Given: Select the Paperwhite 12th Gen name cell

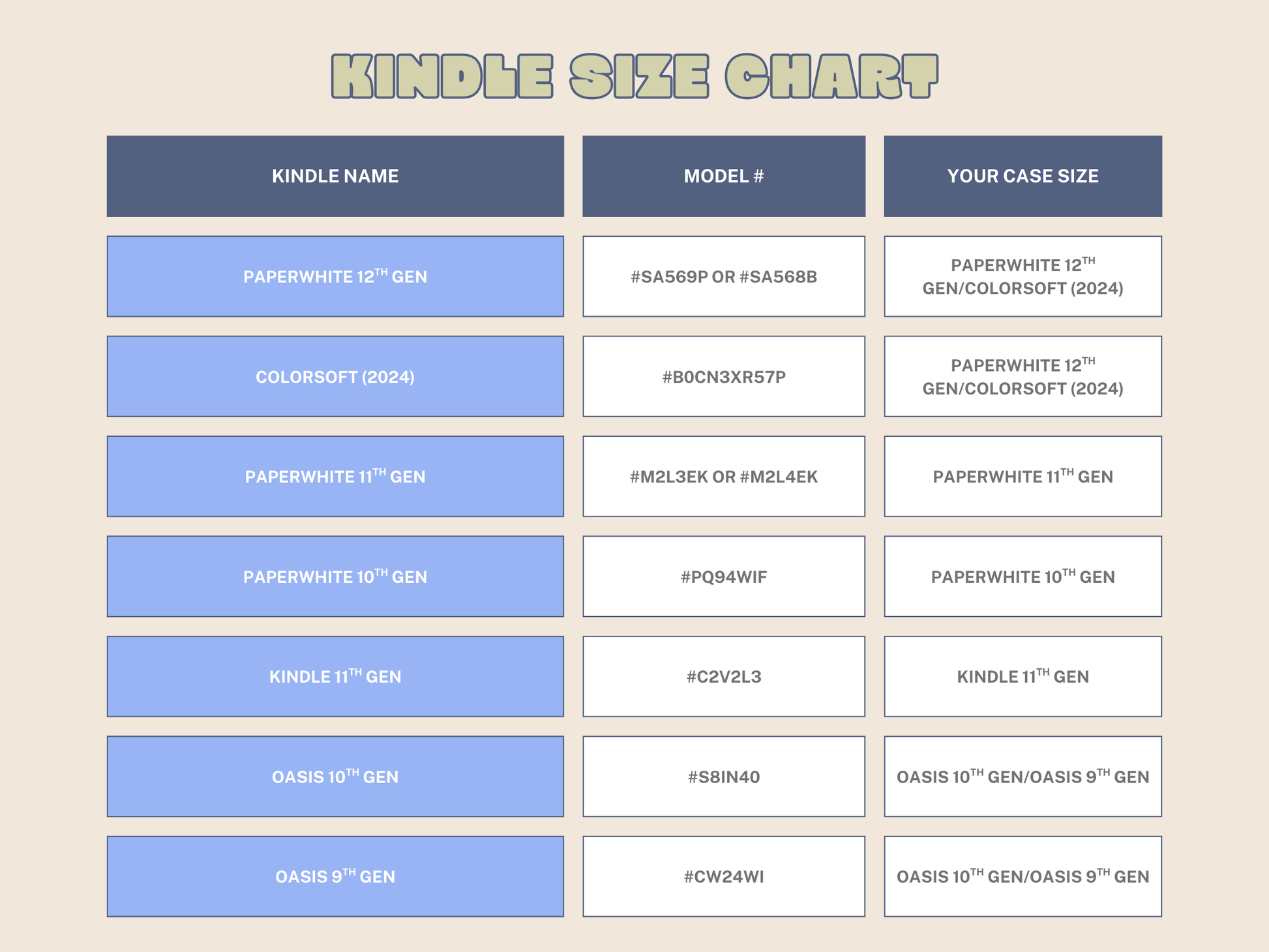Looking at the screenshot, I should pyautogui.click(x=335, y=276).
